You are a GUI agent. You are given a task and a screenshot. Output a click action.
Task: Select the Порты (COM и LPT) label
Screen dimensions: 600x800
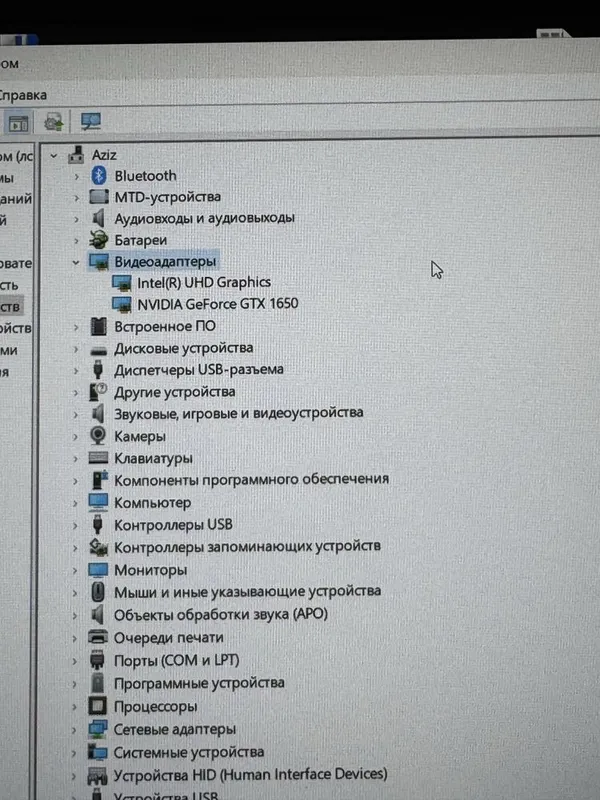pos(176,660)
